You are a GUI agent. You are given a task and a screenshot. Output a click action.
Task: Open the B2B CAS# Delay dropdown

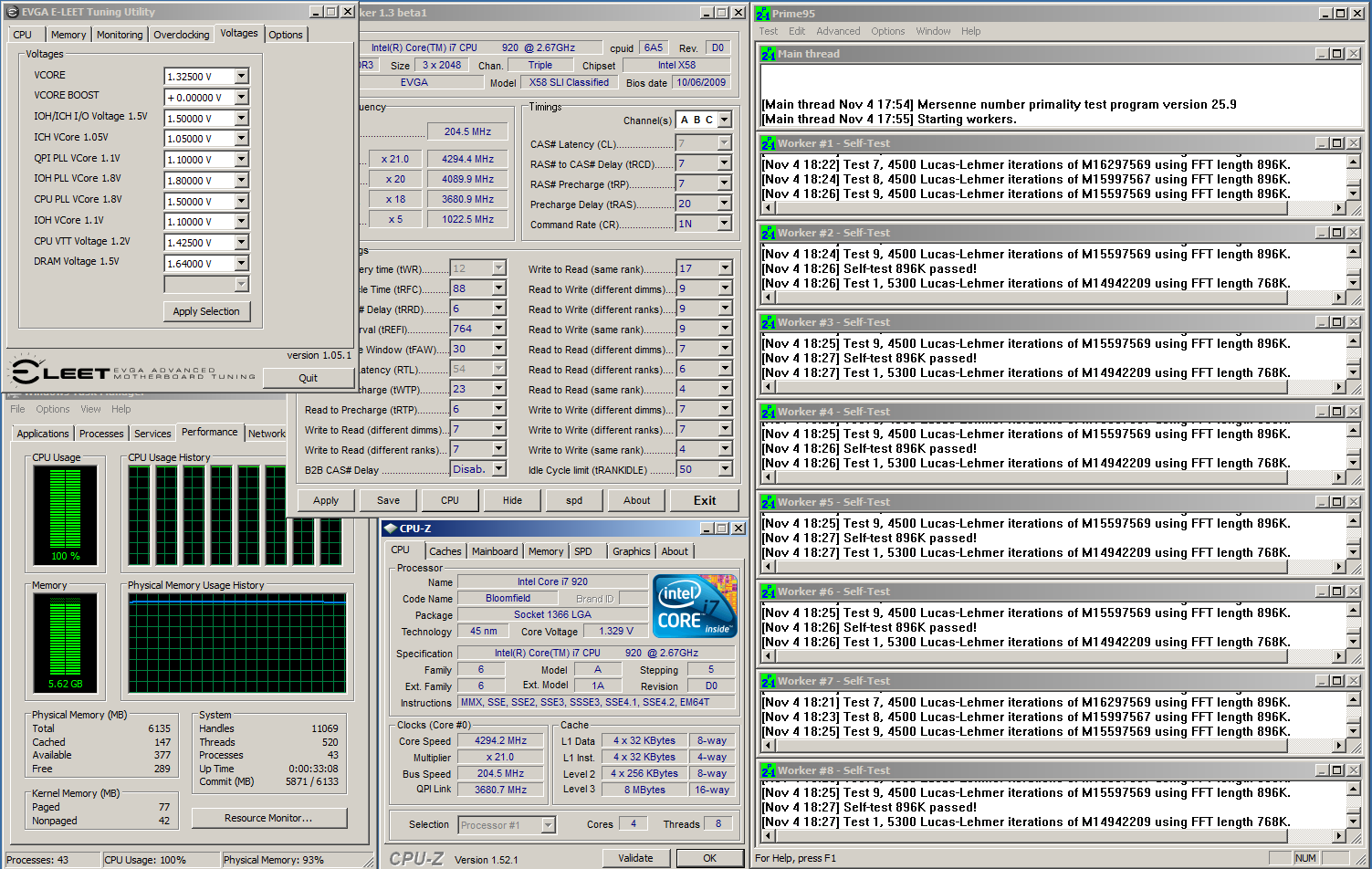(x=499, y=469)
